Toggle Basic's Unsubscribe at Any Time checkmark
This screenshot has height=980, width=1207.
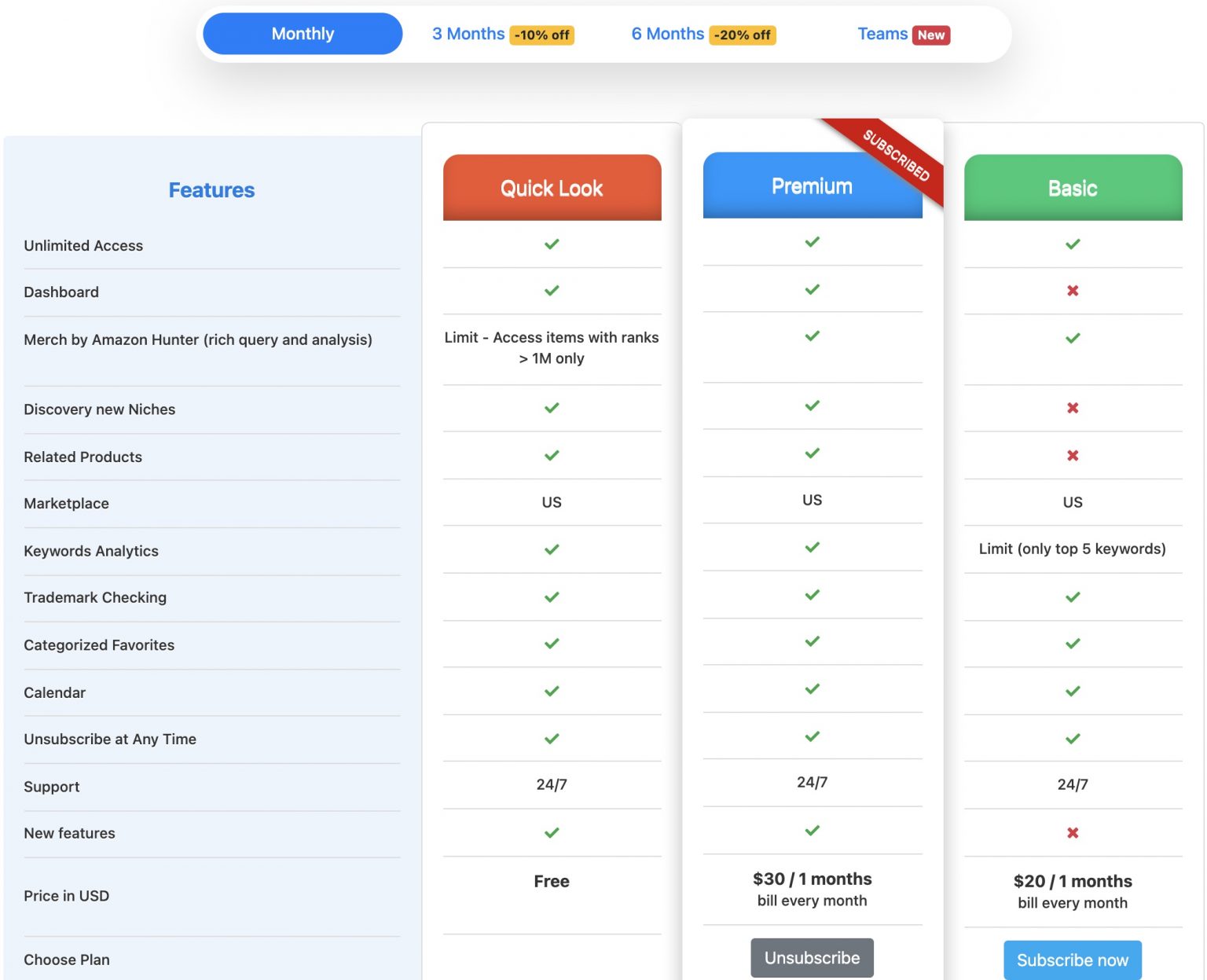pos(1072,737)
